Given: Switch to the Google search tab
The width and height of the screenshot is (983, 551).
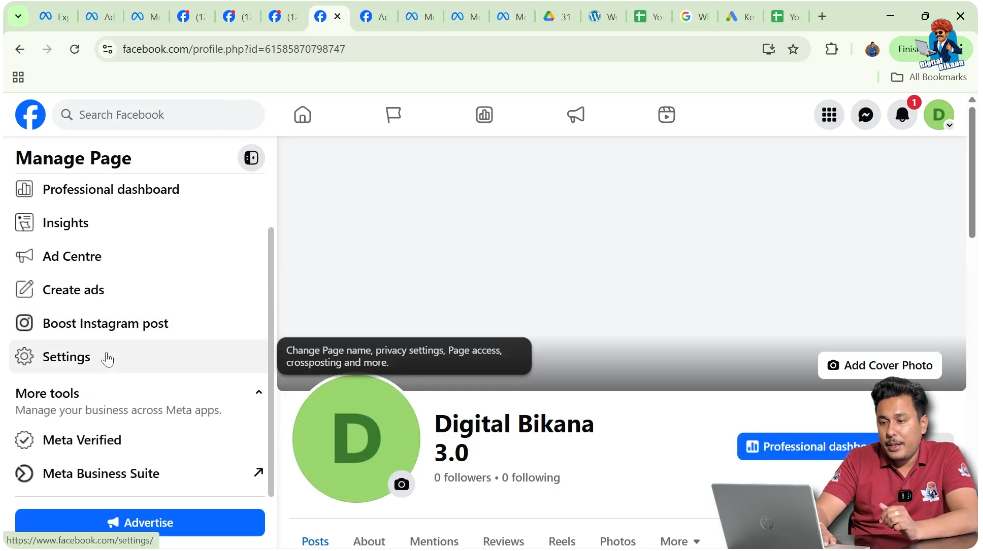Looking at the screenshot, I should point(694,17).
